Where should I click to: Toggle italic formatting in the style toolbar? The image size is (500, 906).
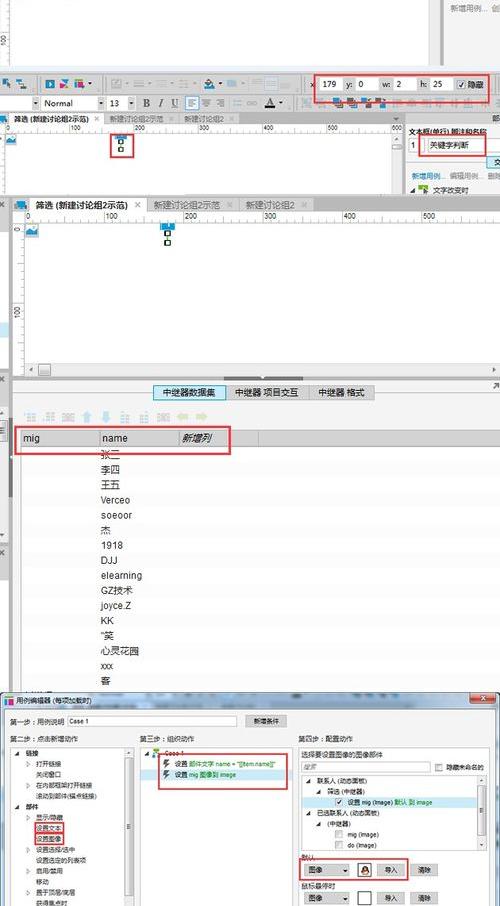(161, 103)
